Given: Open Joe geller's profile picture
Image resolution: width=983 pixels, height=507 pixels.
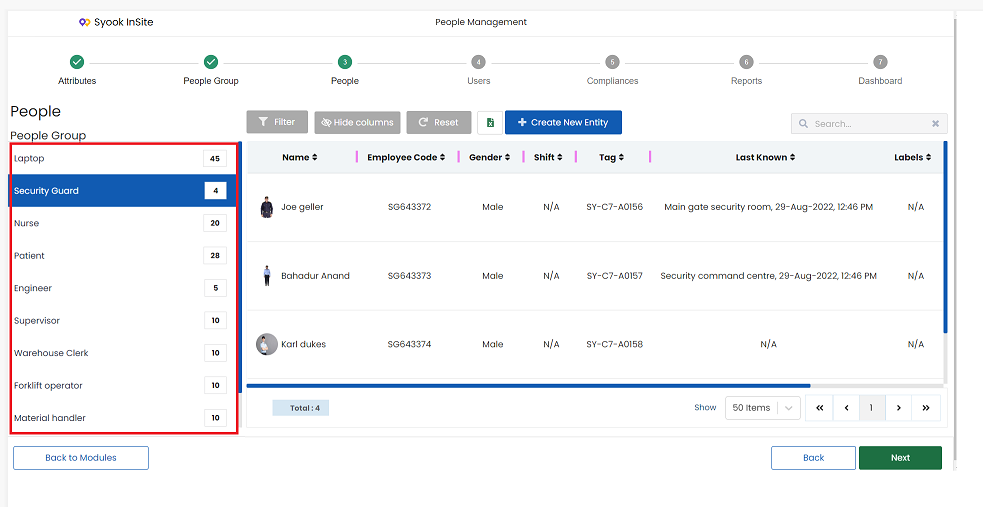Looking at the screenshot, I should click(x=266, y=207).
